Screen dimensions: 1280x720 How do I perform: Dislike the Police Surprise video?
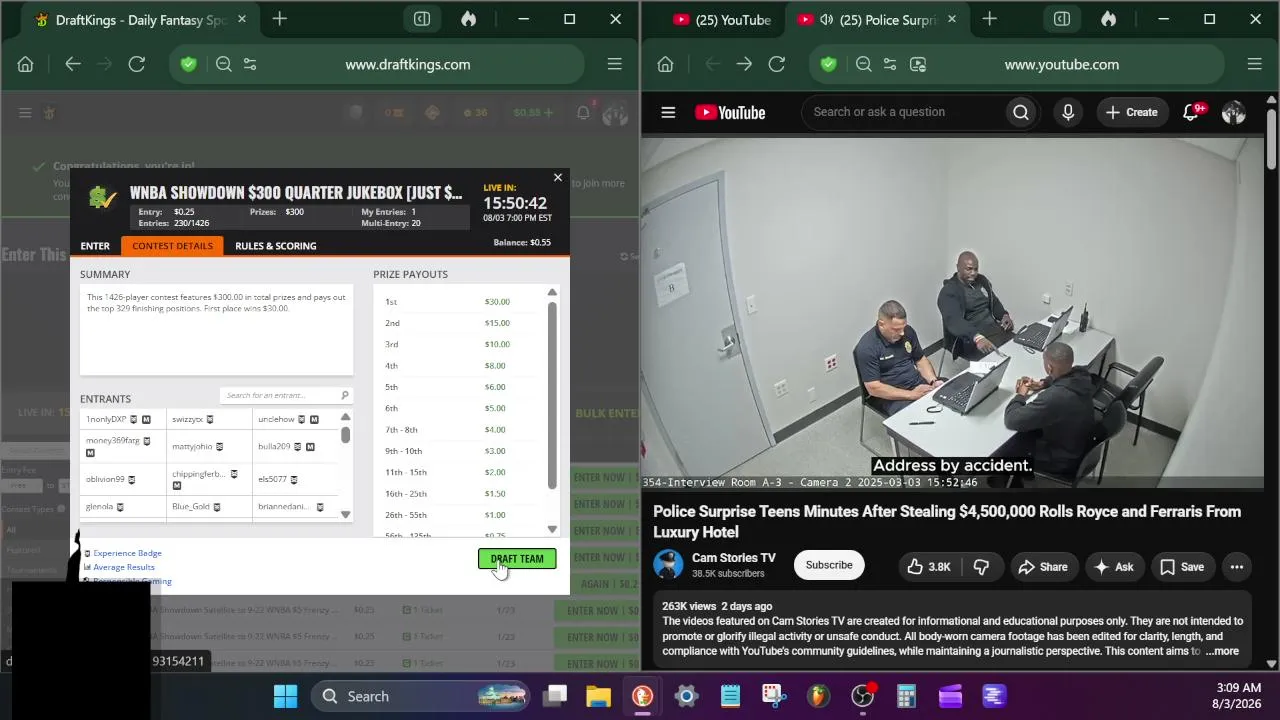click(982, 567)
